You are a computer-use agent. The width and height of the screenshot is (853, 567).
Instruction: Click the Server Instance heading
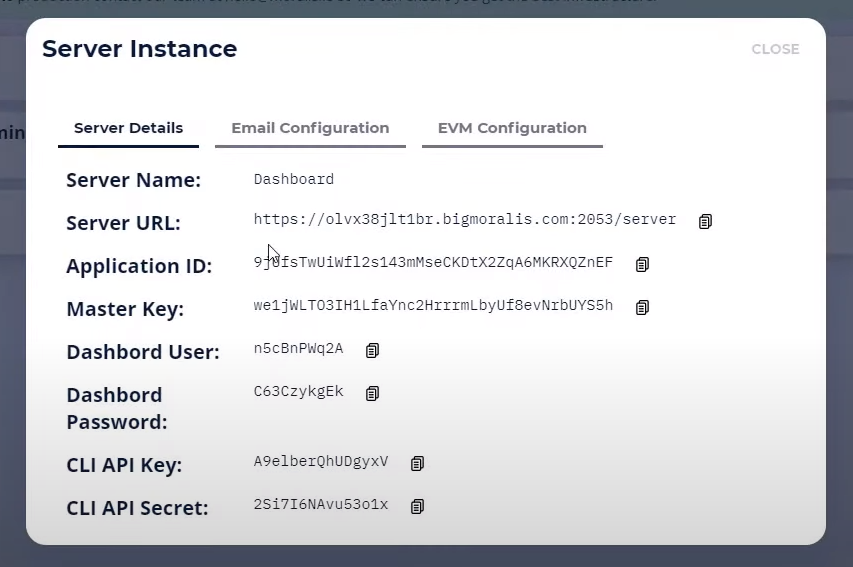click(x=140, y=49)
